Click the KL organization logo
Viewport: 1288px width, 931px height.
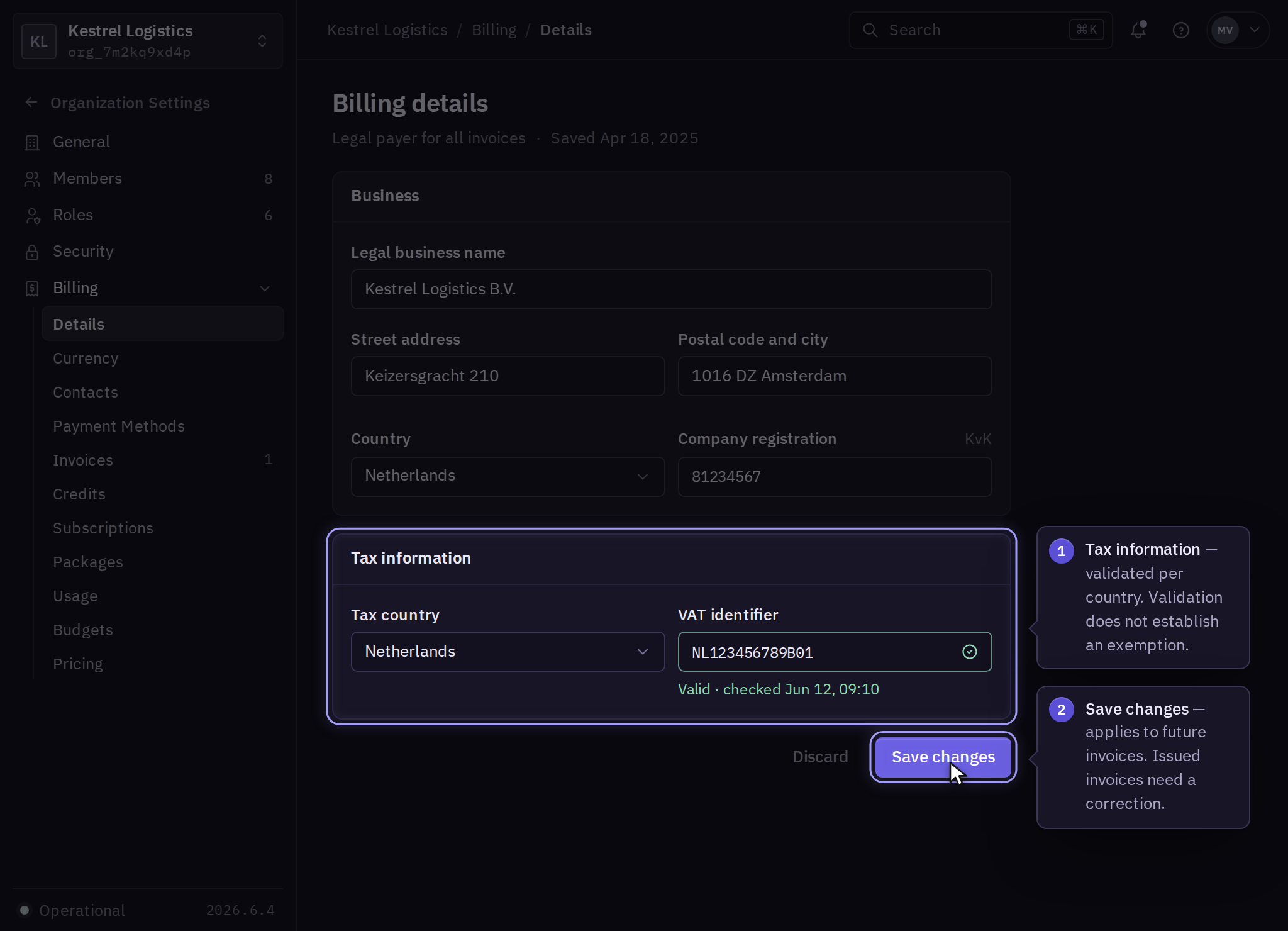pos(39,42)
